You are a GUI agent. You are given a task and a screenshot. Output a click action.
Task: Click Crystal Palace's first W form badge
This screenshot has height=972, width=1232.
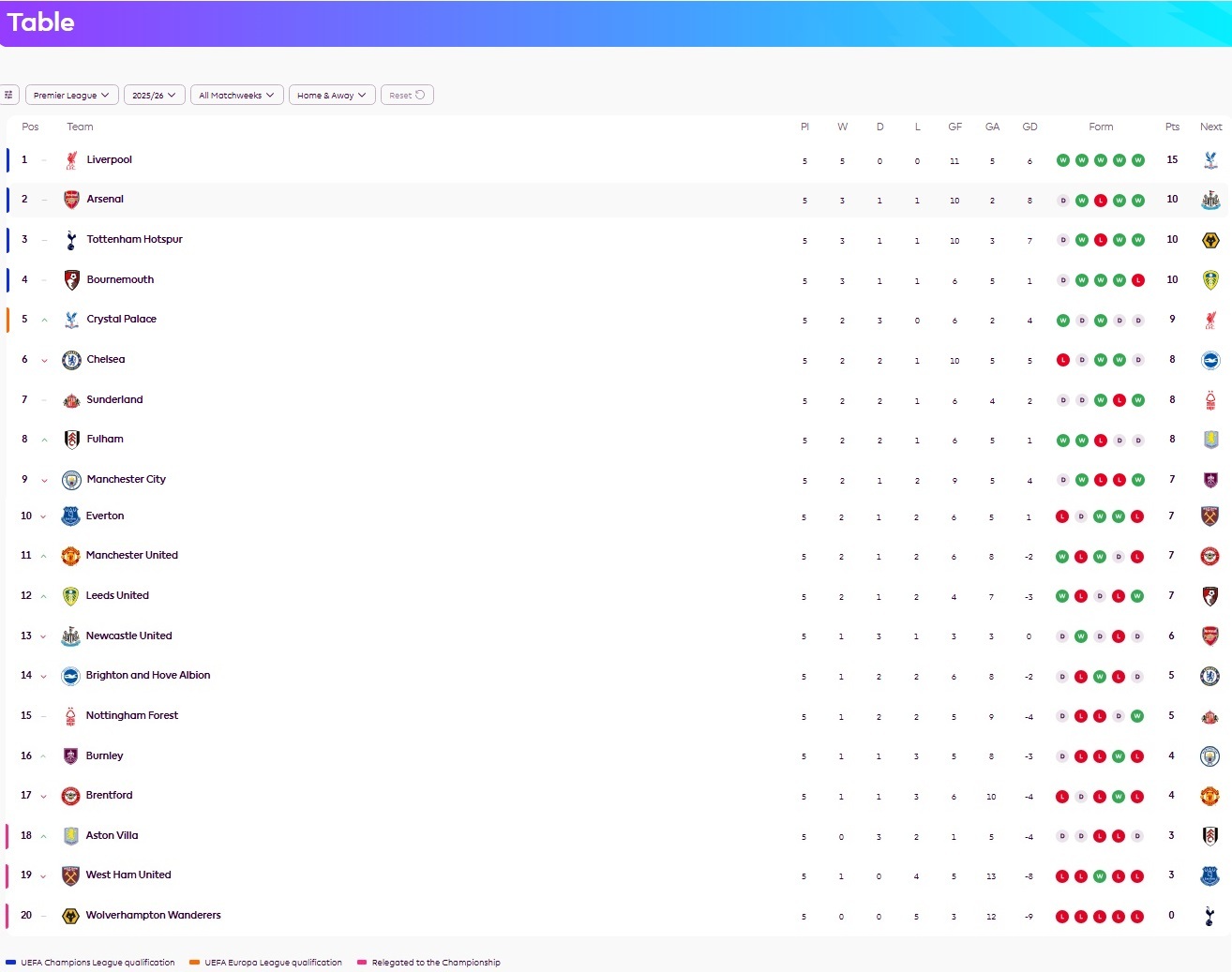click(1063, 321)
